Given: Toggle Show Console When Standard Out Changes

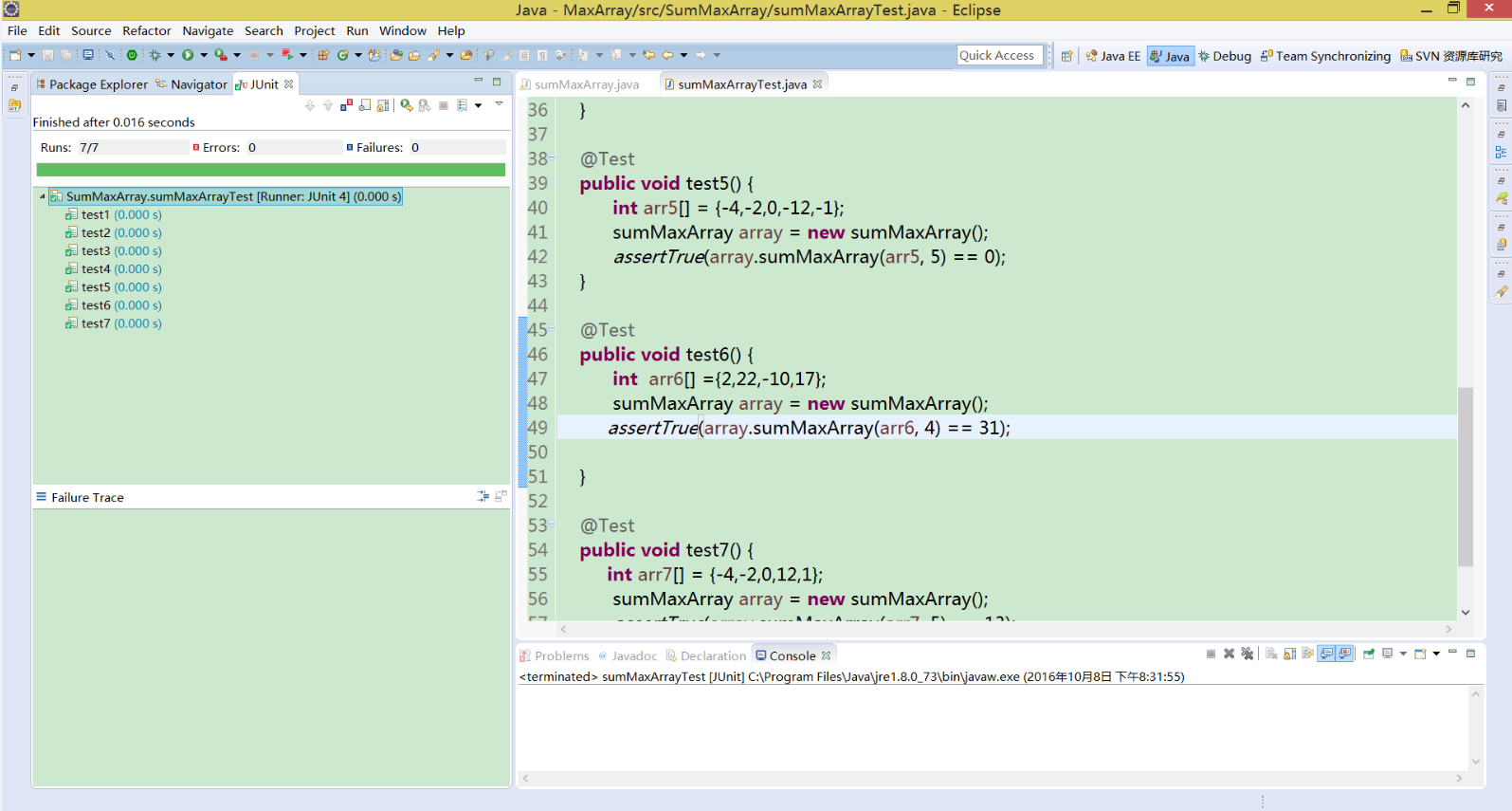Looking at the screenshot, I should [1326, 654].
